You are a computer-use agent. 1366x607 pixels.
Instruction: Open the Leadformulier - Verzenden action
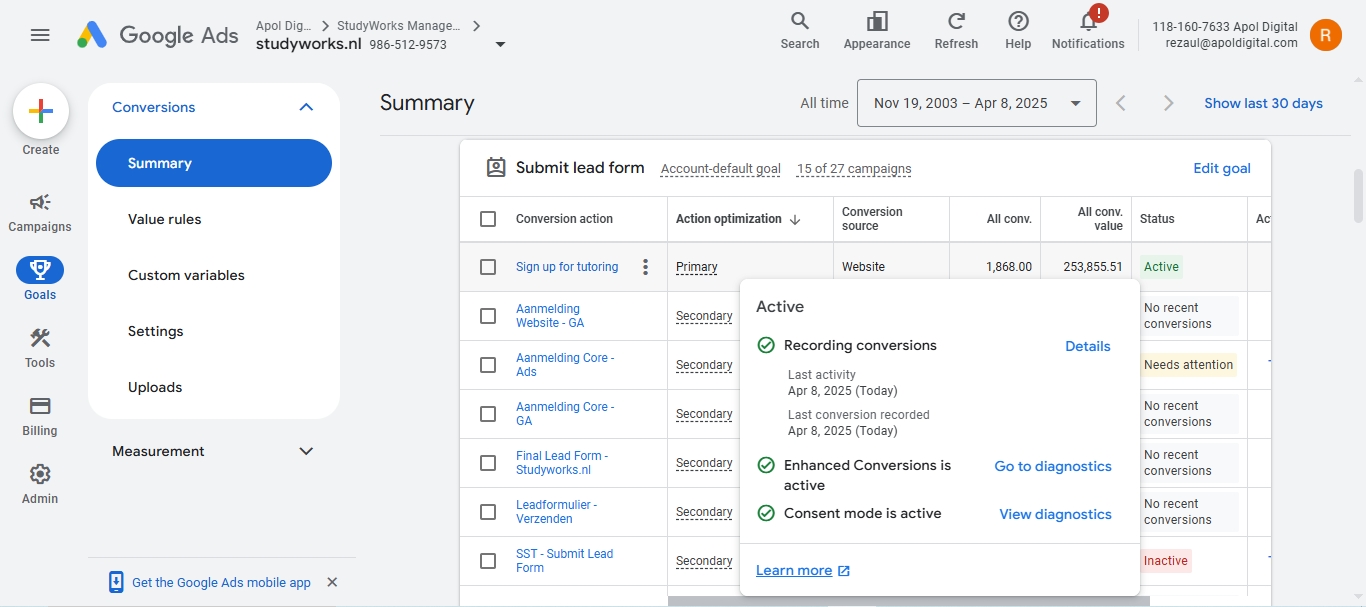tap(556, 512)
